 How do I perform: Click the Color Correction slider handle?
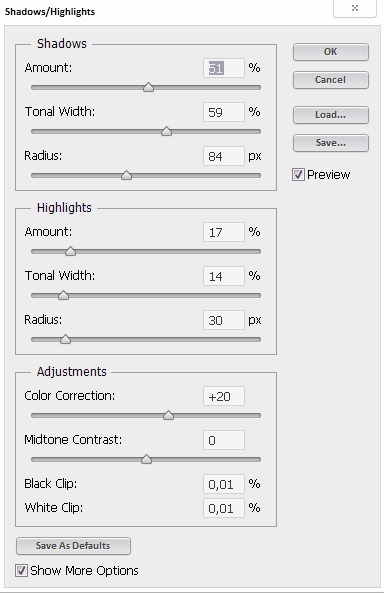point(168,415)
